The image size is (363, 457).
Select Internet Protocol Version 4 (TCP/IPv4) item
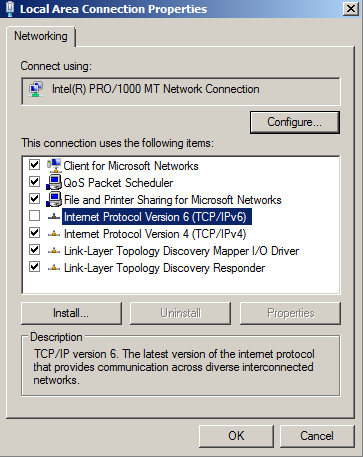pyautogui.click(x=155, y=234)
